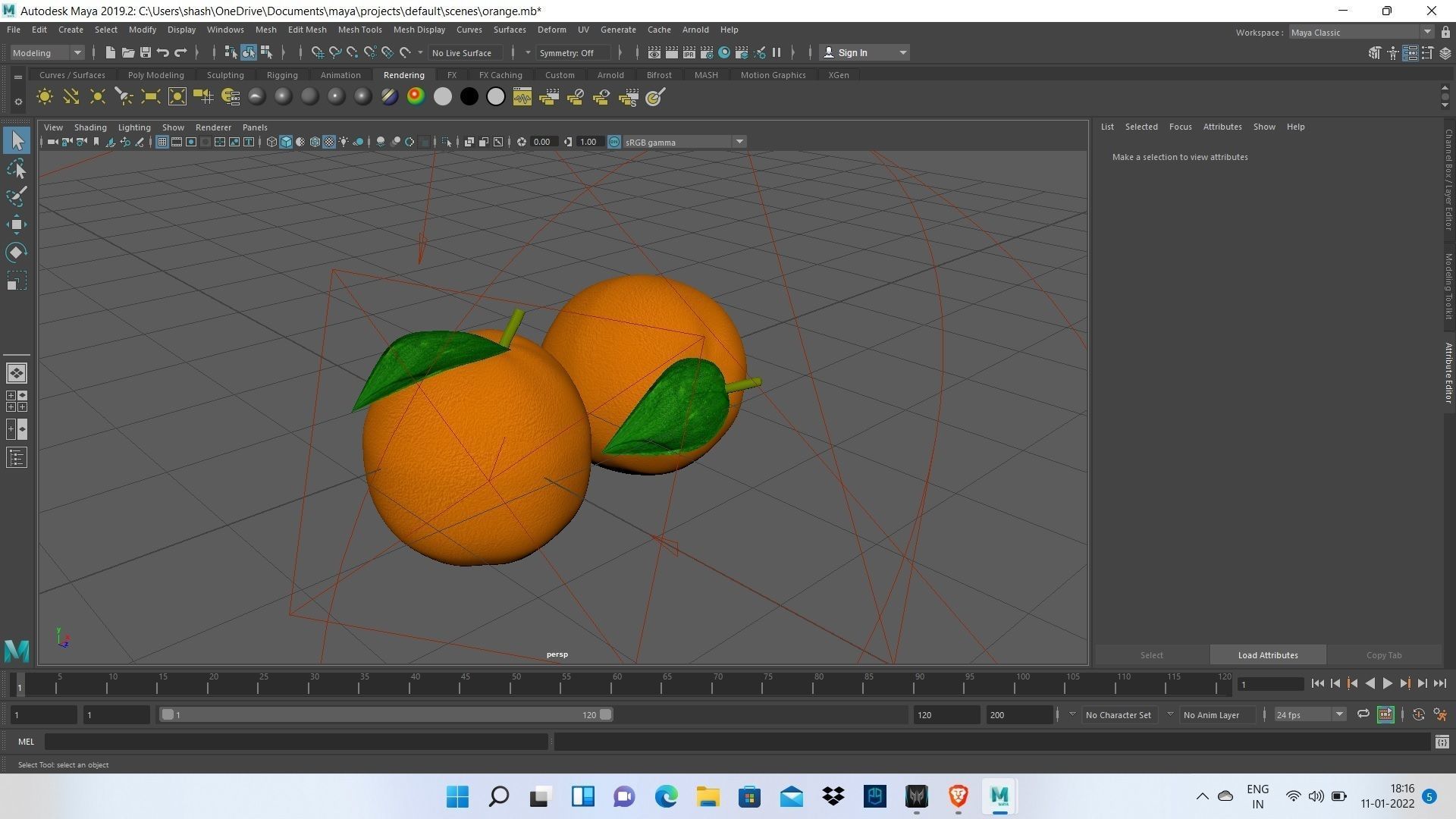Viewport: 1456px width, 819px height.
Task: Open the Attributes menu in Attribute Editor
Action: pyautogui.click(x=1222, y=127)
